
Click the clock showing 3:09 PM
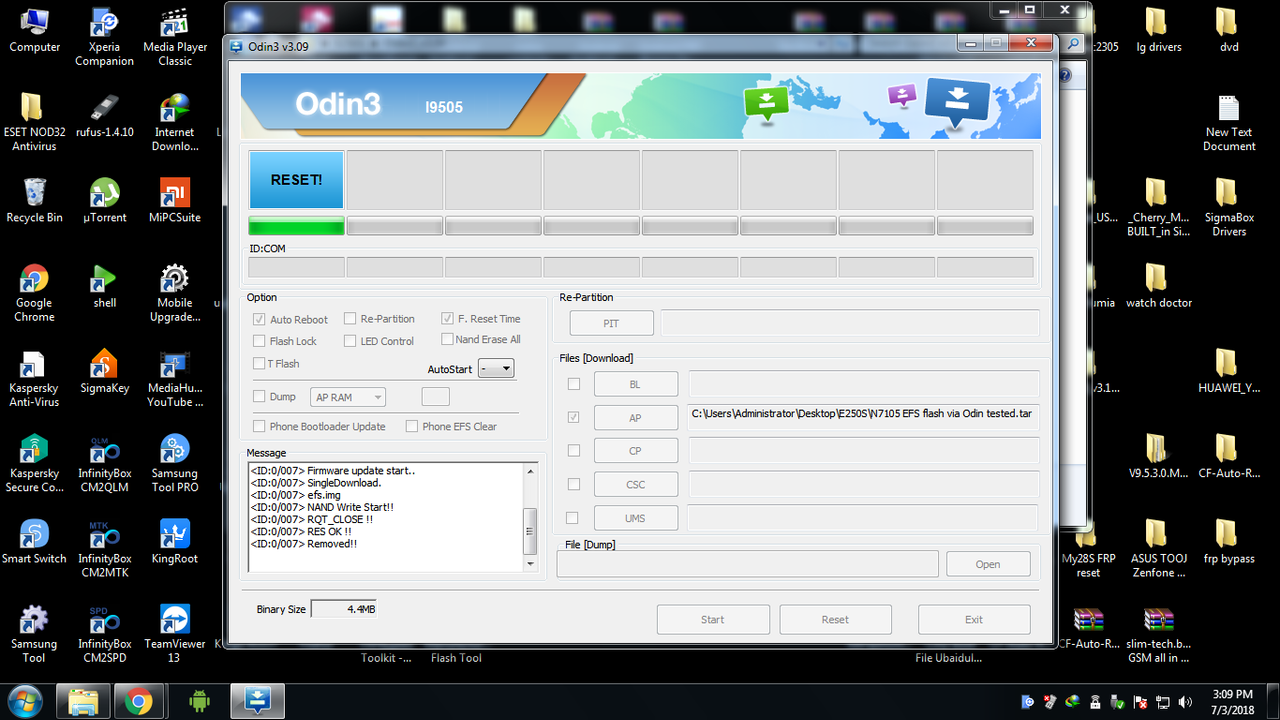tap(1231, 694)
